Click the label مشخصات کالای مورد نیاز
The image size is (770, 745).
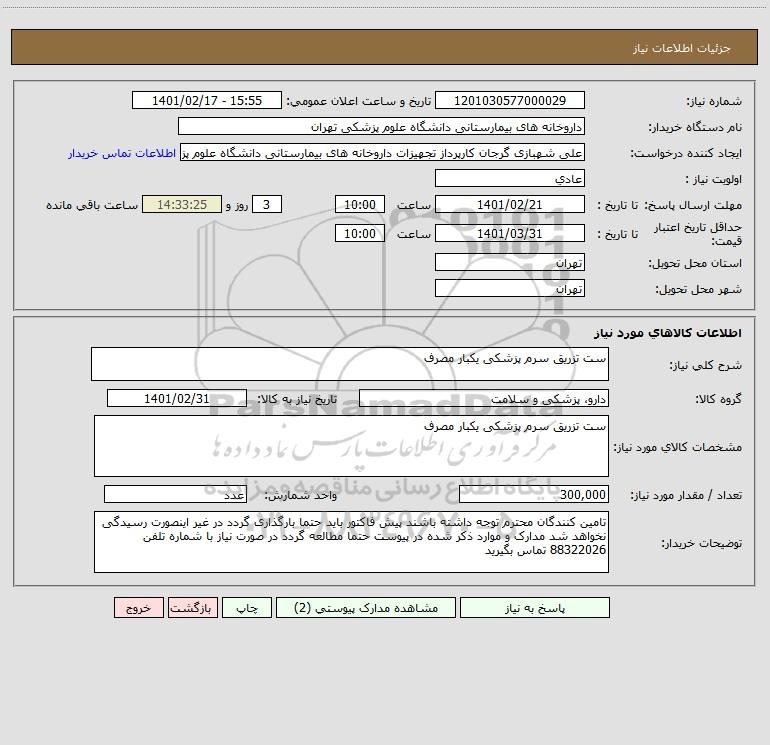click(678, 447)
